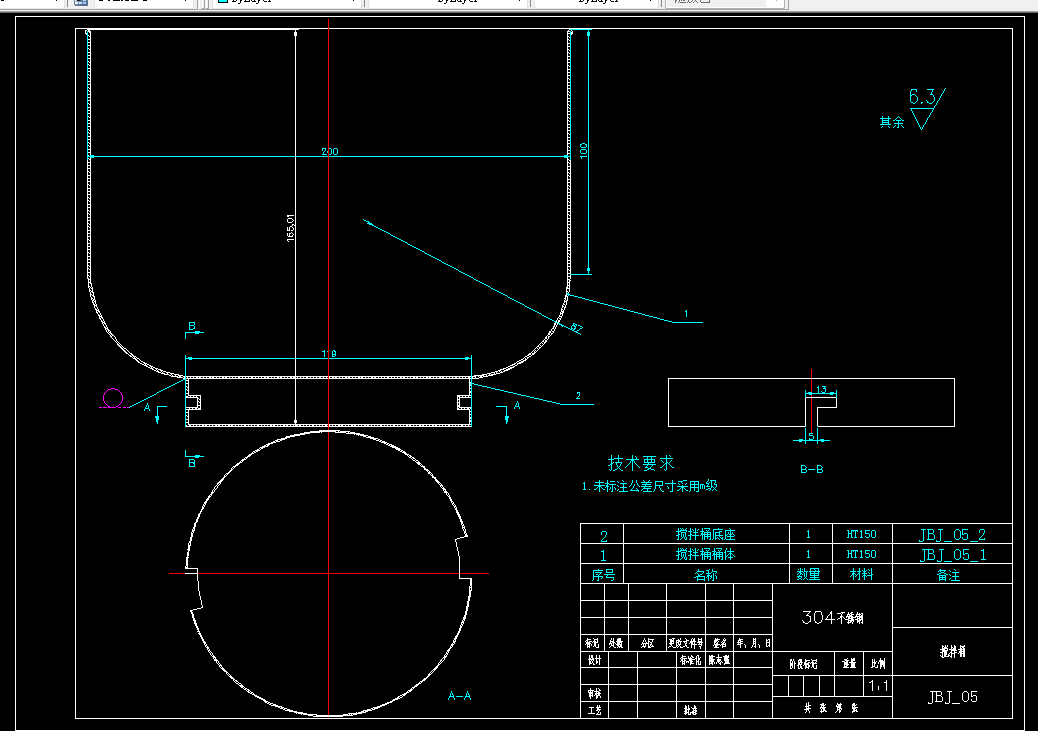The height and width of the screenshot is (731, 1038).
Task: Select the vertical 100 dimension text
Action: [x=583, y=150]
